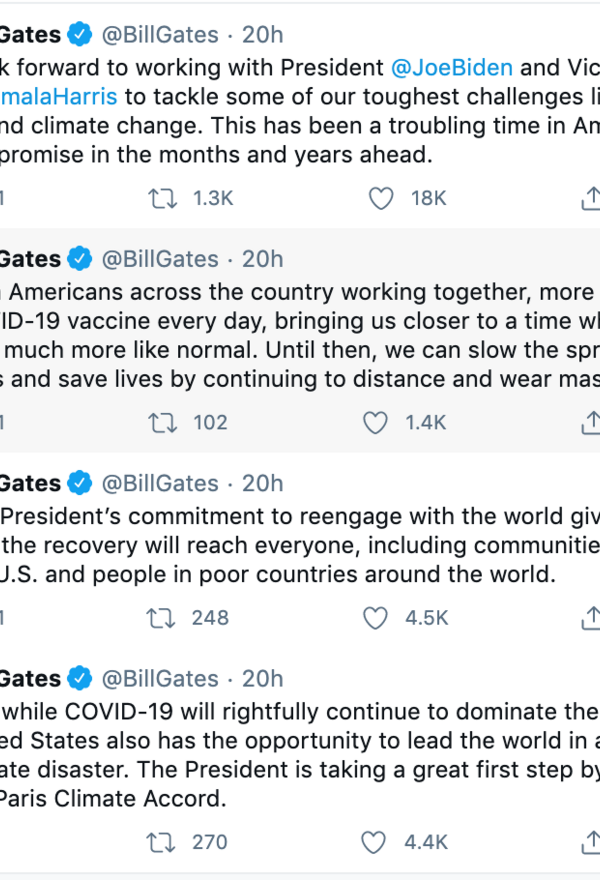600x880 pixels.
Task: Like the tweet with 18K likes
Action: (x=381, y=199)
